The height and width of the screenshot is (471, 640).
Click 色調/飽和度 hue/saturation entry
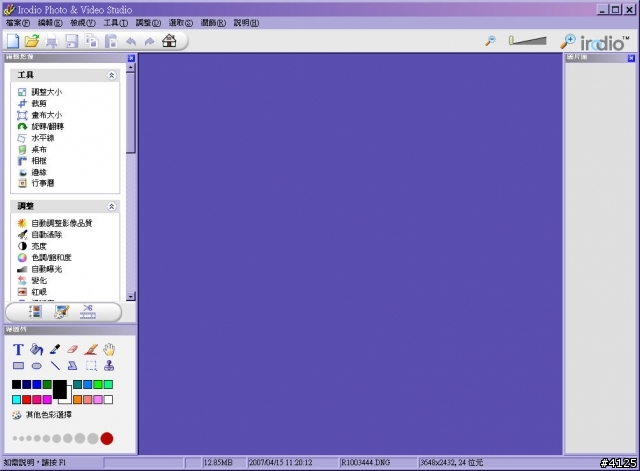point(44,258)
